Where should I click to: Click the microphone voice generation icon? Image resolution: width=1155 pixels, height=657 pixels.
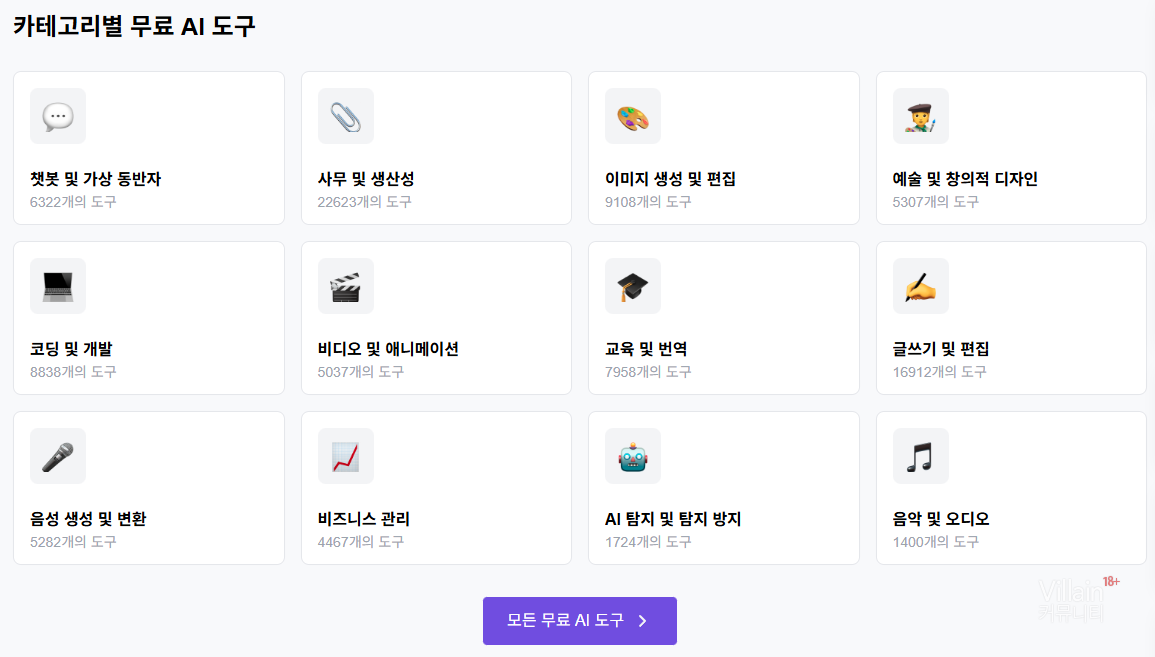(x=58, y=456)
